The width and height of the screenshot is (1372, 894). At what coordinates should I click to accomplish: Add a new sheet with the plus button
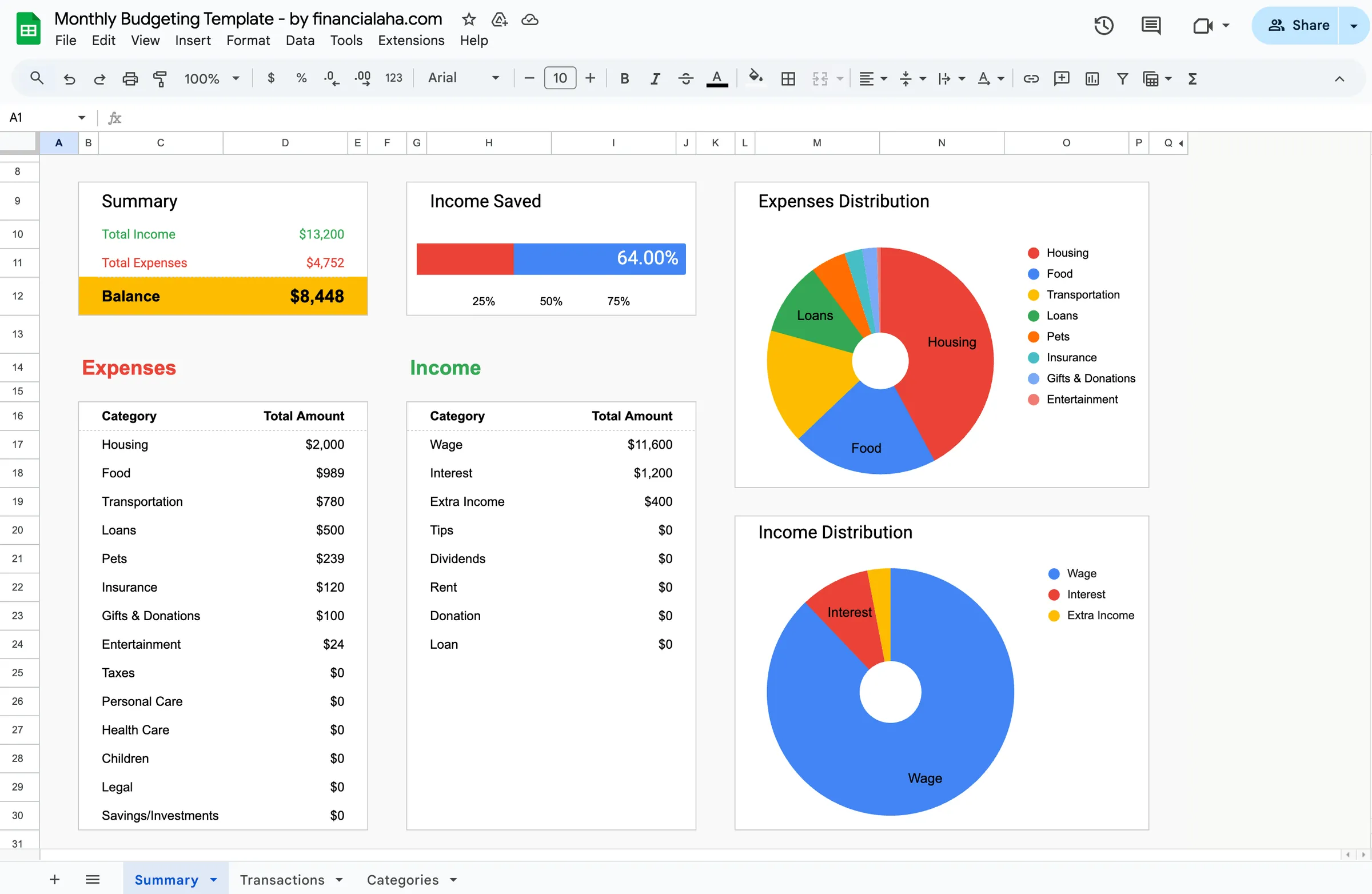click(54, 879)
